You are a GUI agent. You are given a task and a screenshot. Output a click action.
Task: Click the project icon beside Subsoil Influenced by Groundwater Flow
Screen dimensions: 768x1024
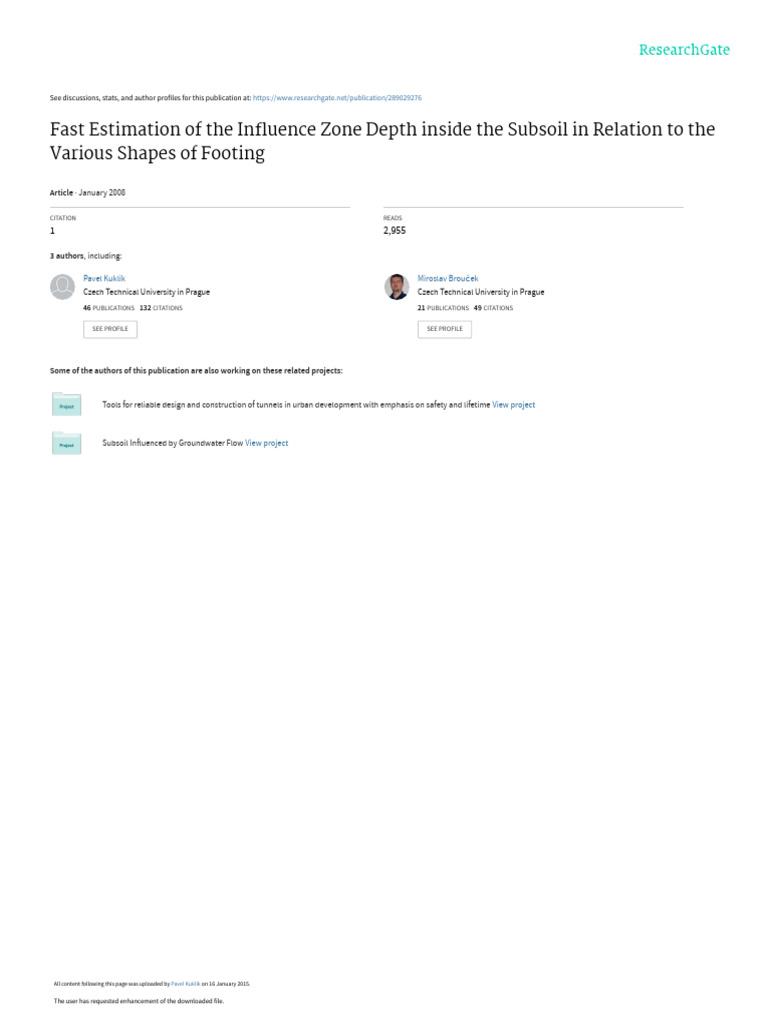tap(66, 442)
